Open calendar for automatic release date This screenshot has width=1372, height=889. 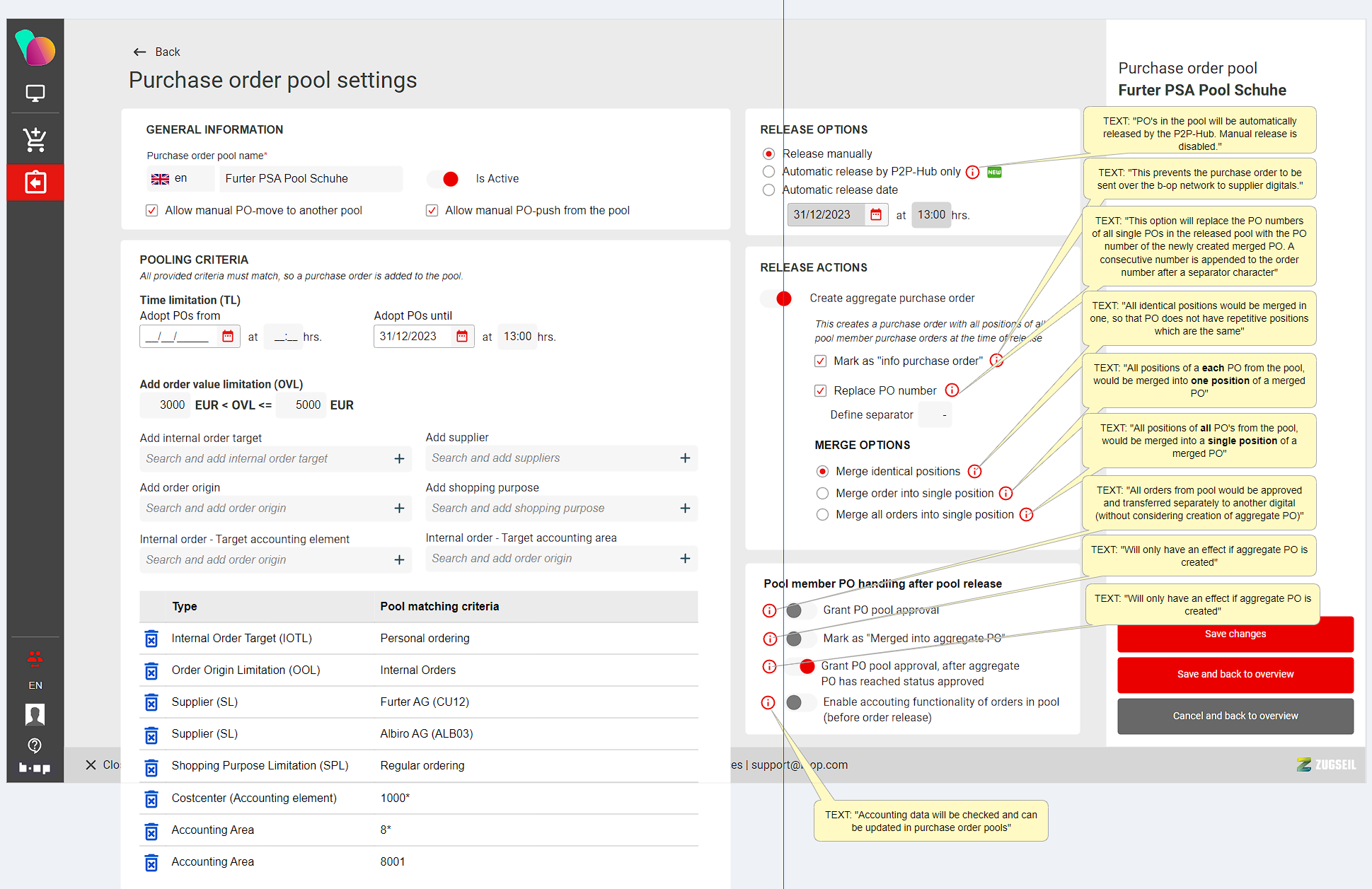coord(876,215)
